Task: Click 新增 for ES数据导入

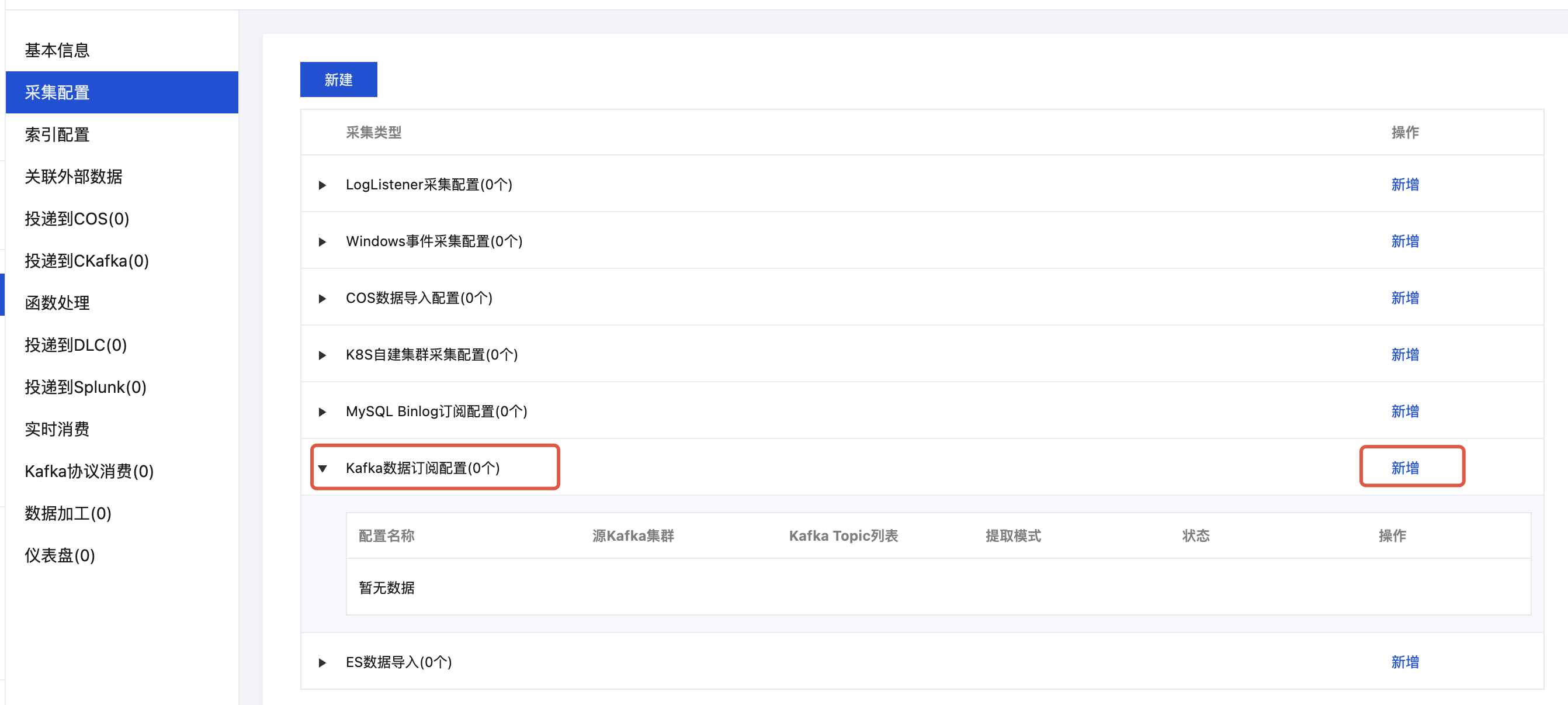Action: [x=1404, y=662]
